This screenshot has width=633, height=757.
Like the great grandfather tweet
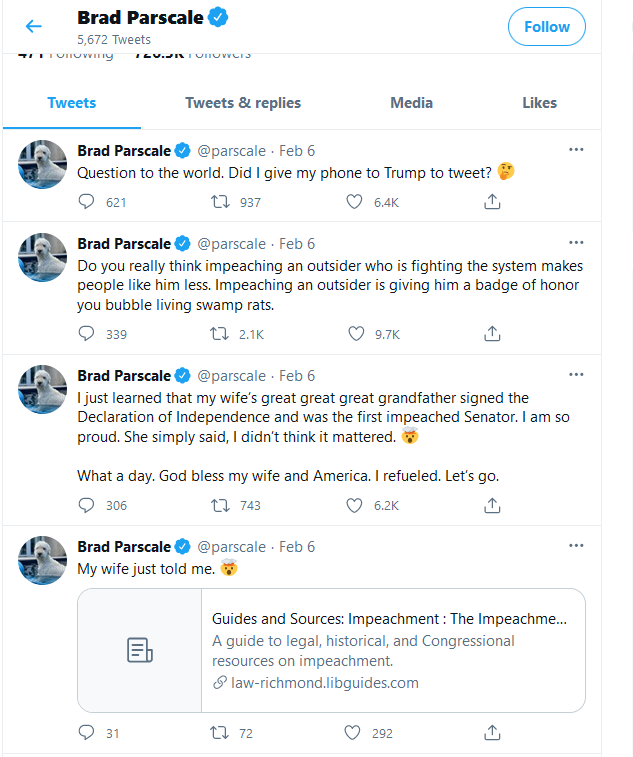click(x=354, y=505)
